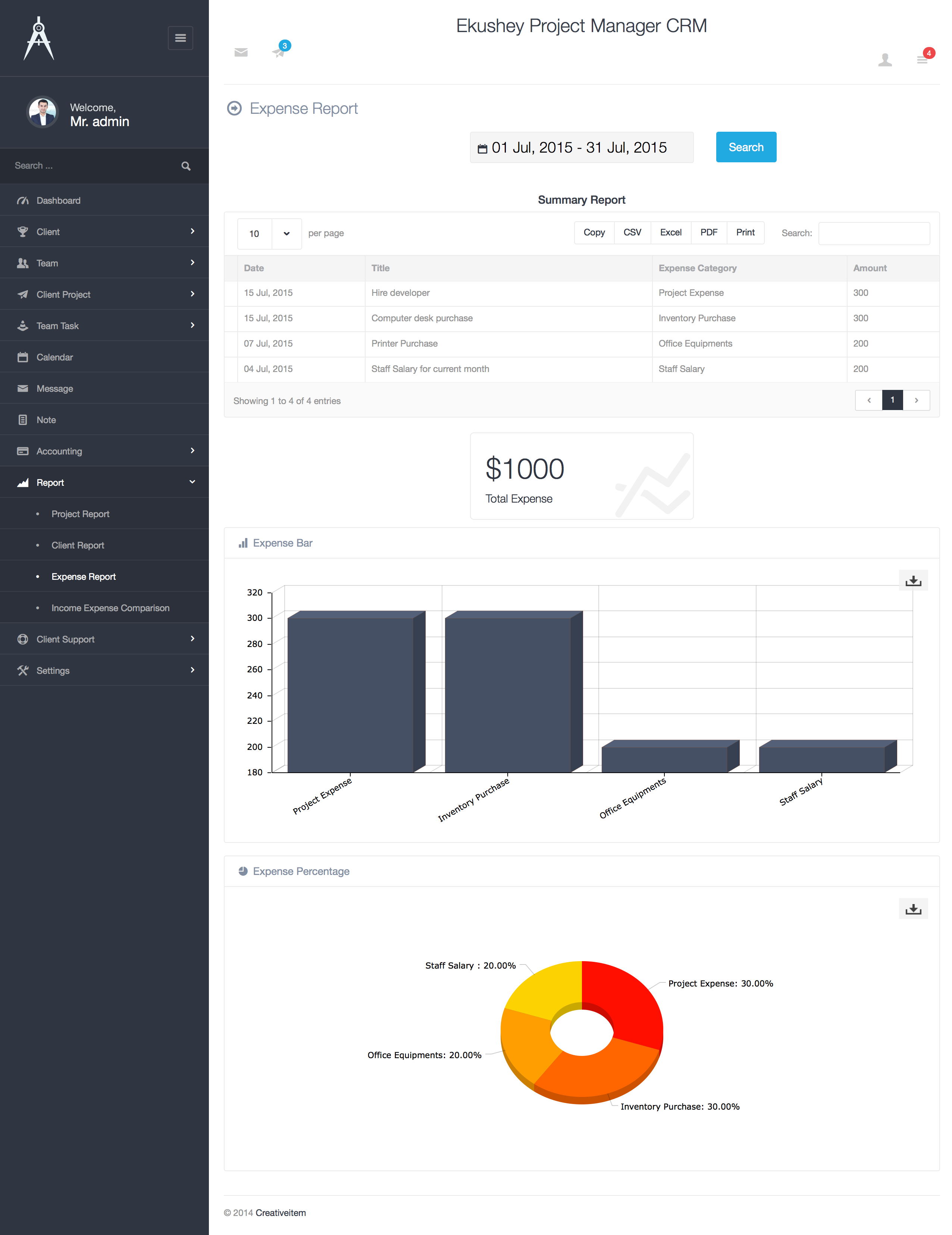The height and width of the screenshot is (1235, 952).
Task: Click the date range field
Action: pyautogui.click(x=581, y=147)
